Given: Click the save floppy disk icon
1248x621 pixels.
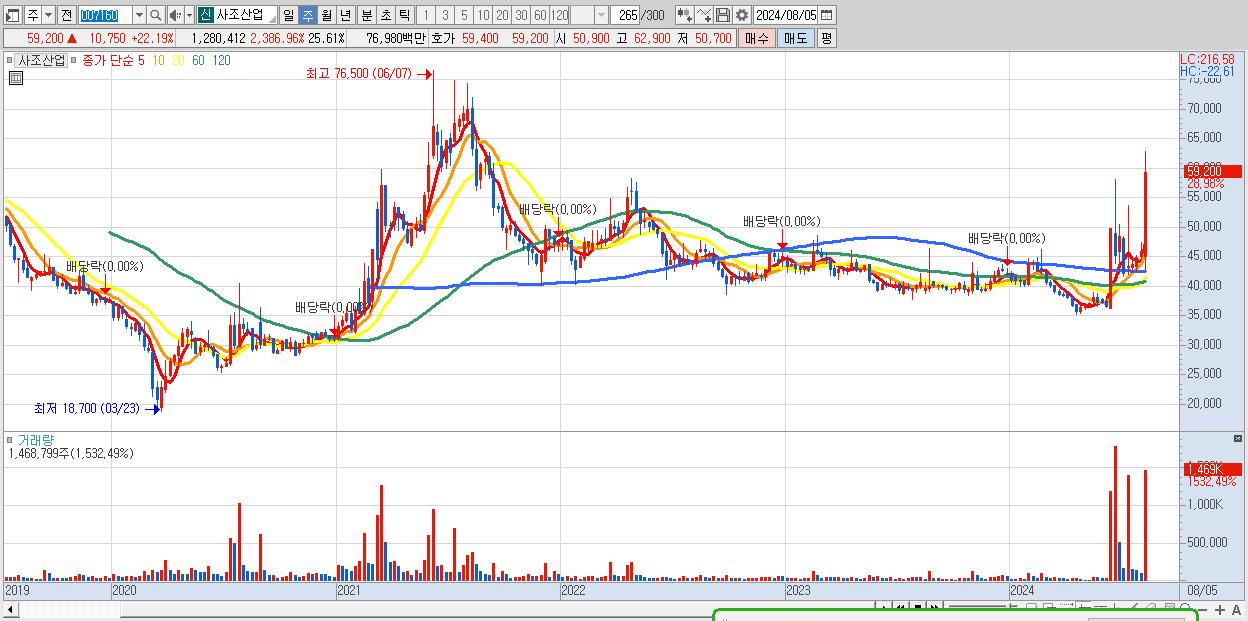Looking at the screenshot, I should pos(723,15).
